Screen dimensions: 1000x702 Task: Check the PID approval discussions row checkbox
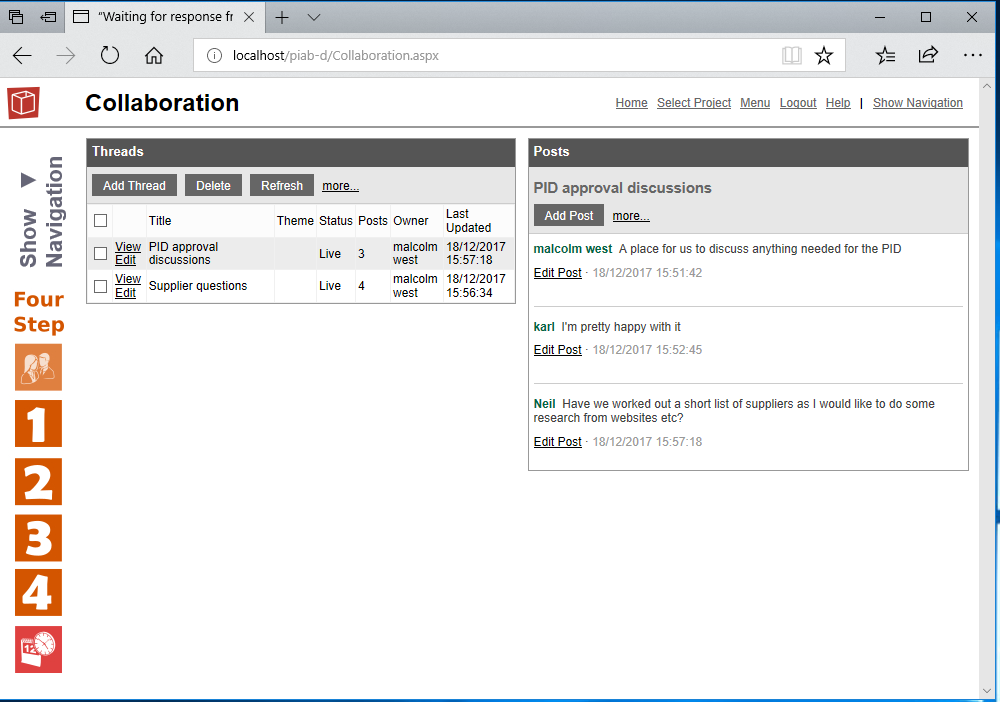click(100, 254)
